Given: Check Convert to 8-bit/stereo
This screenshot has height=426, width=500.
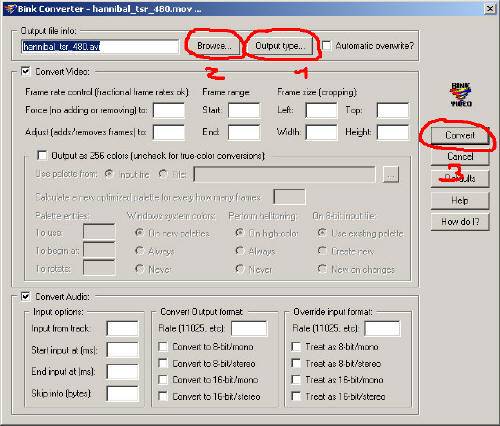Looking at the screenshot, I should click(163, 363).
